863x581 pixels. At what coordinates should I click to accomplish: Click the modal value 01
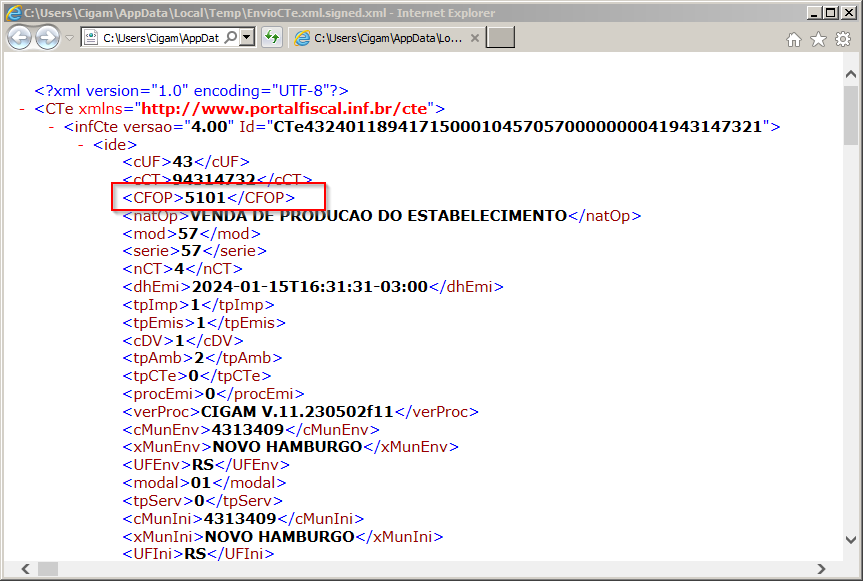201,483
